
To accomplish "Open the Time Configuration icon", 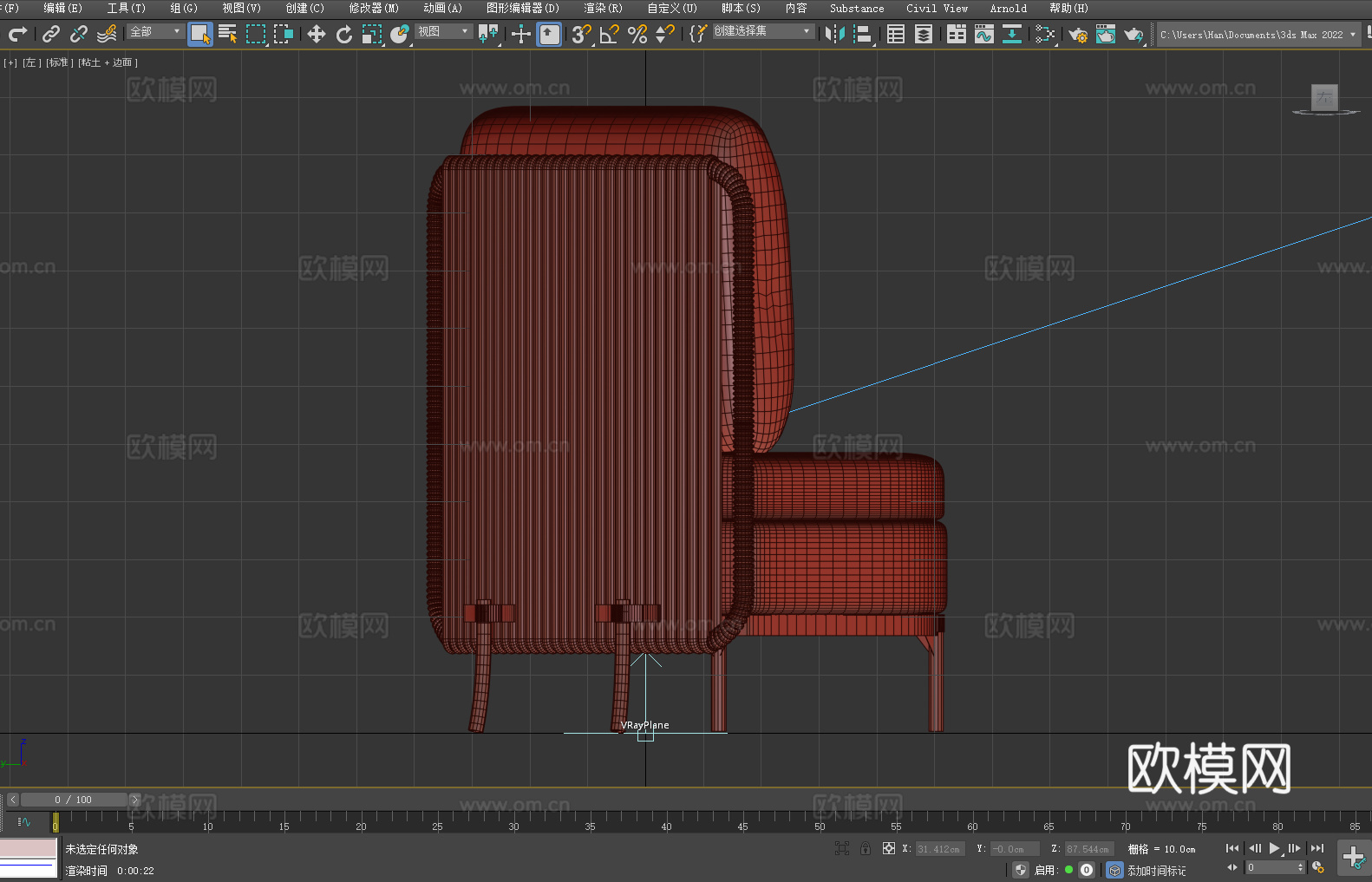I will point(1318,867).
